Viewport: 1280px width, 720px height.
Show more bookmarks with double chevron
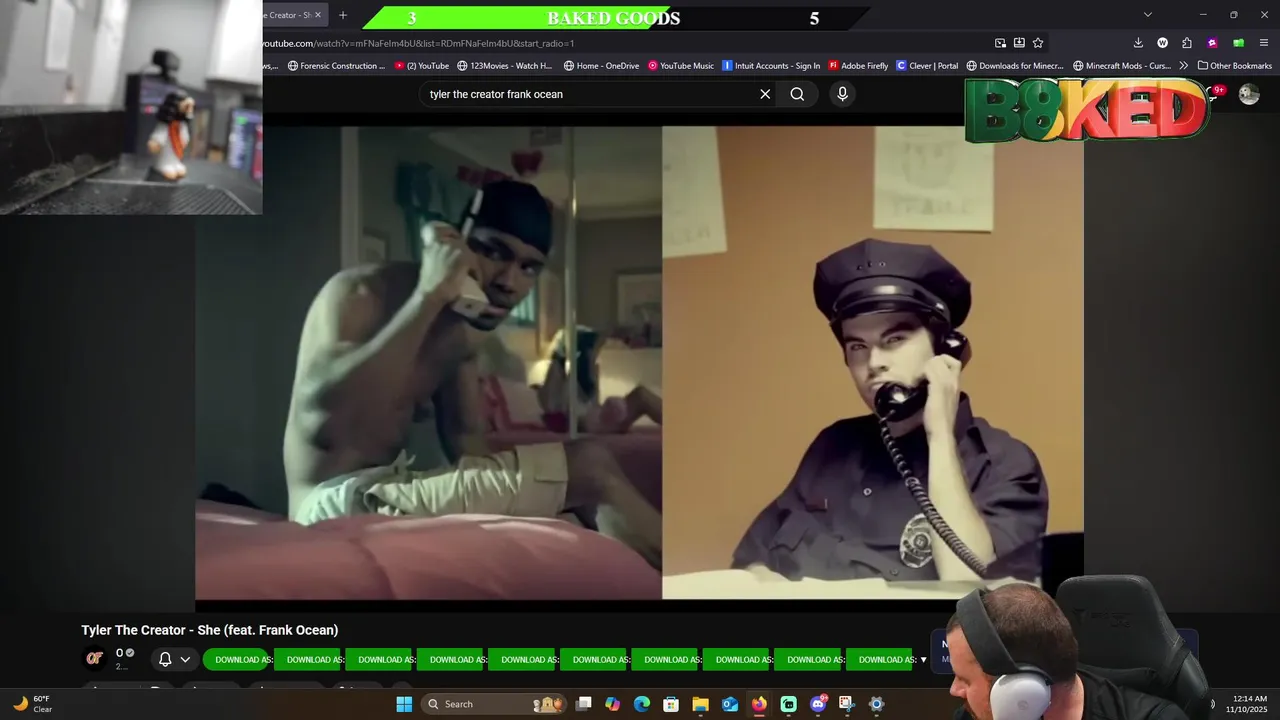(1184, 66)
